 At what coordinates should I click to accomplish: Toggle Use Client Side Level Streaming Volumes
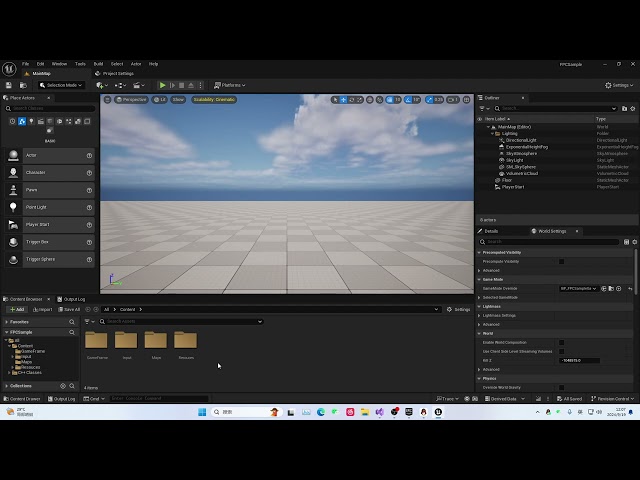(562, 351)
